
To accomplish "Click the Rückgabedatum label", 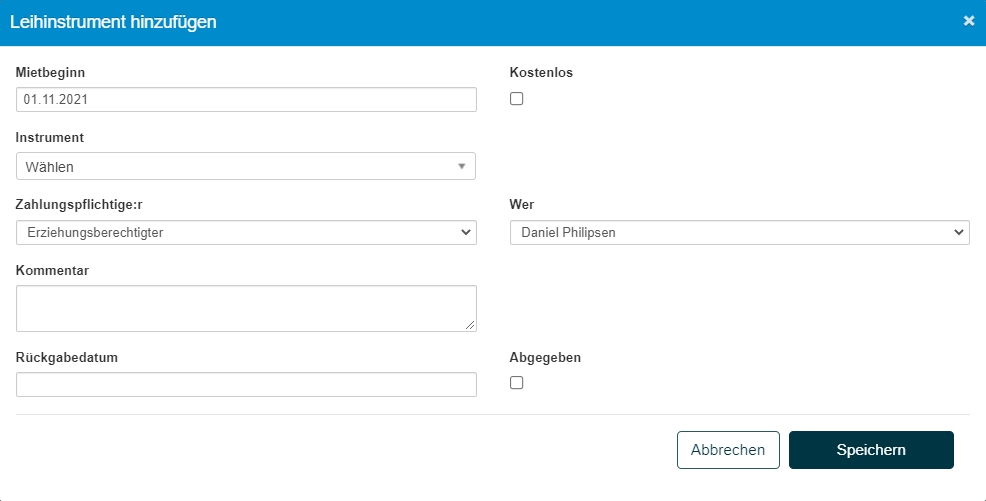I will click(67, 358).
